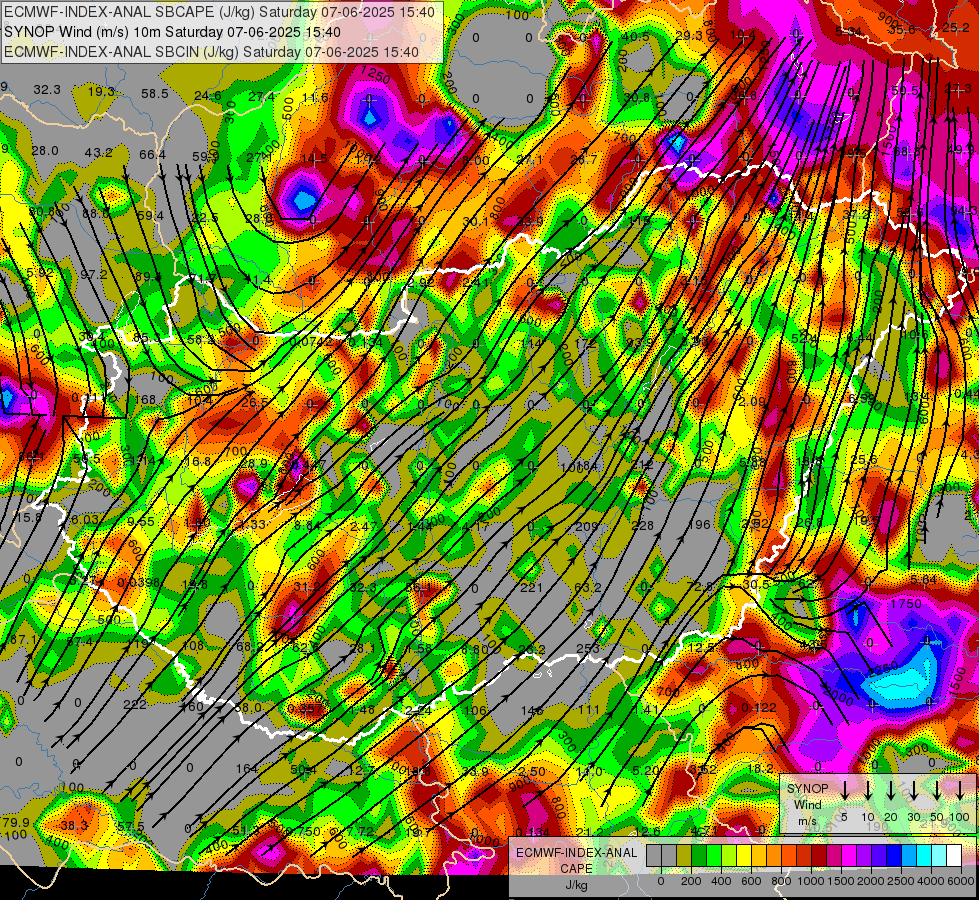This screenshot has height=900, width=979.
Task: Click the '66.4' CIN value on map
Action: [x=153, y=154]
